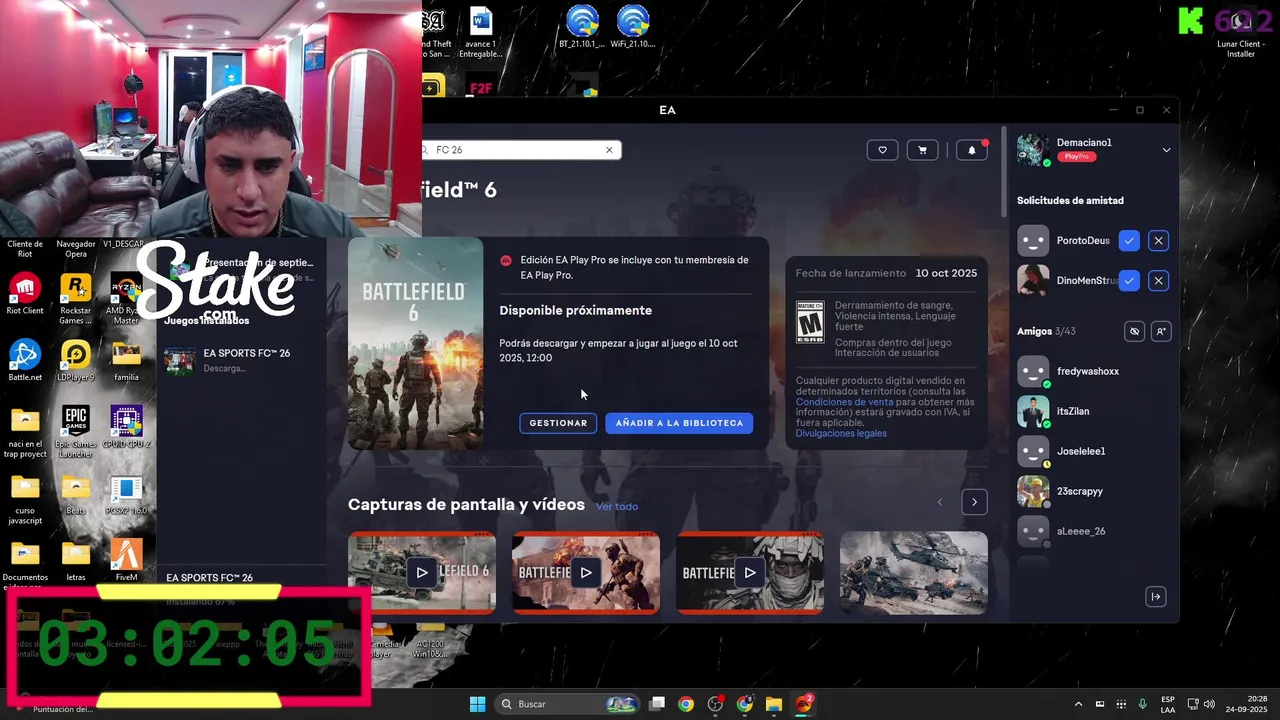The height and width of the screenshot is (720, 1280).
Task: Accept DinoMenStru friend request
Action: pos(1129,281)
